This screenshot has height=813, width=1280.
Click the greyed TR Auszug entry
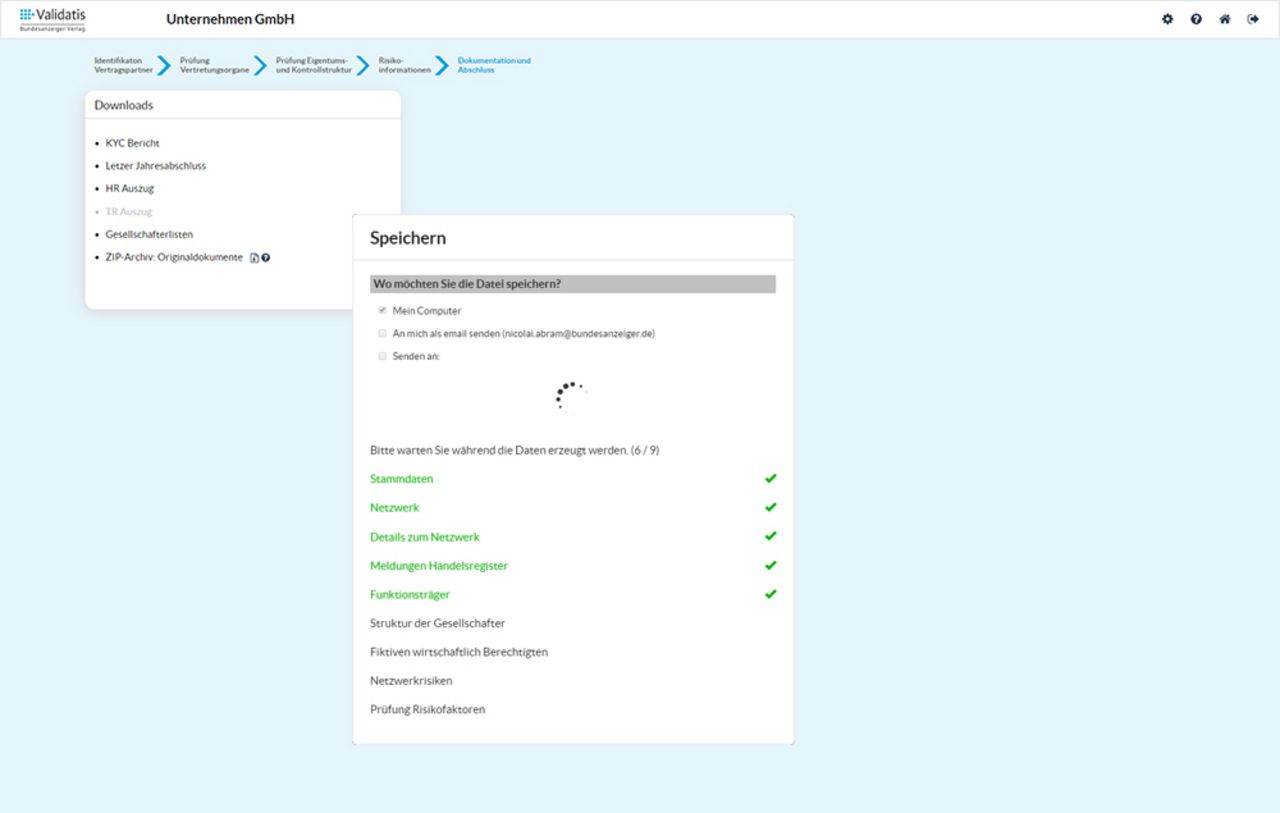point(129,212)
